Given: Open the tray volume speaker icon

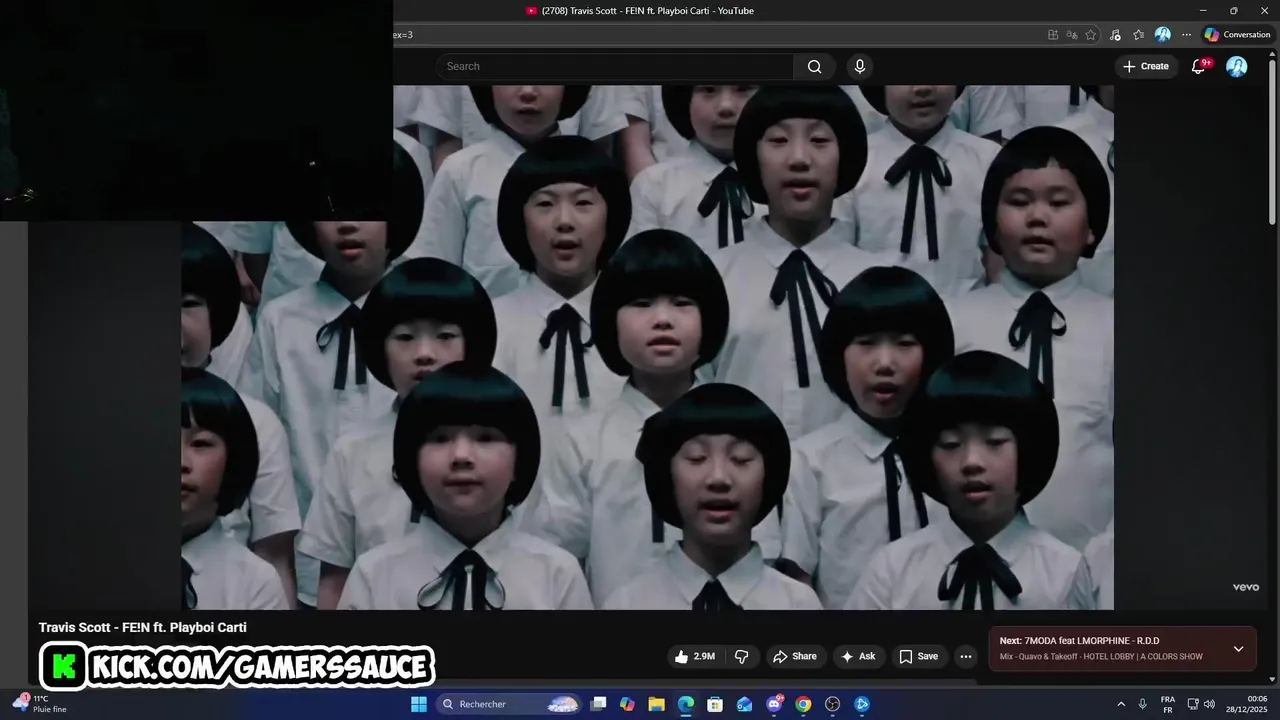Looking at the screenshot, I should (1209, 704).
